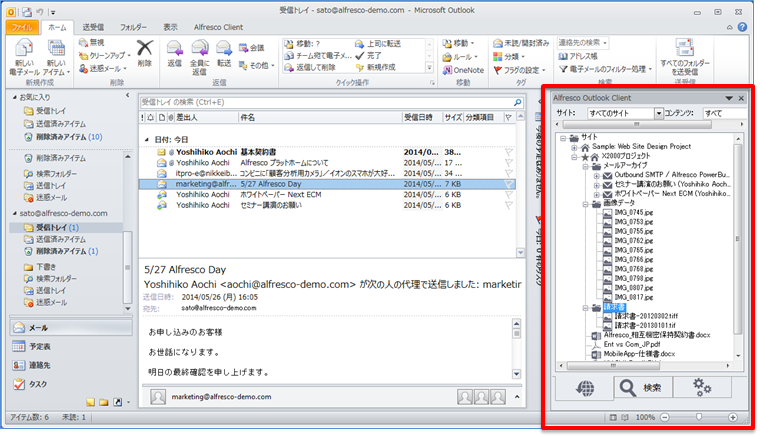
Task: Close the Alfresco Outlook Client pane
Action: (741, 98)
